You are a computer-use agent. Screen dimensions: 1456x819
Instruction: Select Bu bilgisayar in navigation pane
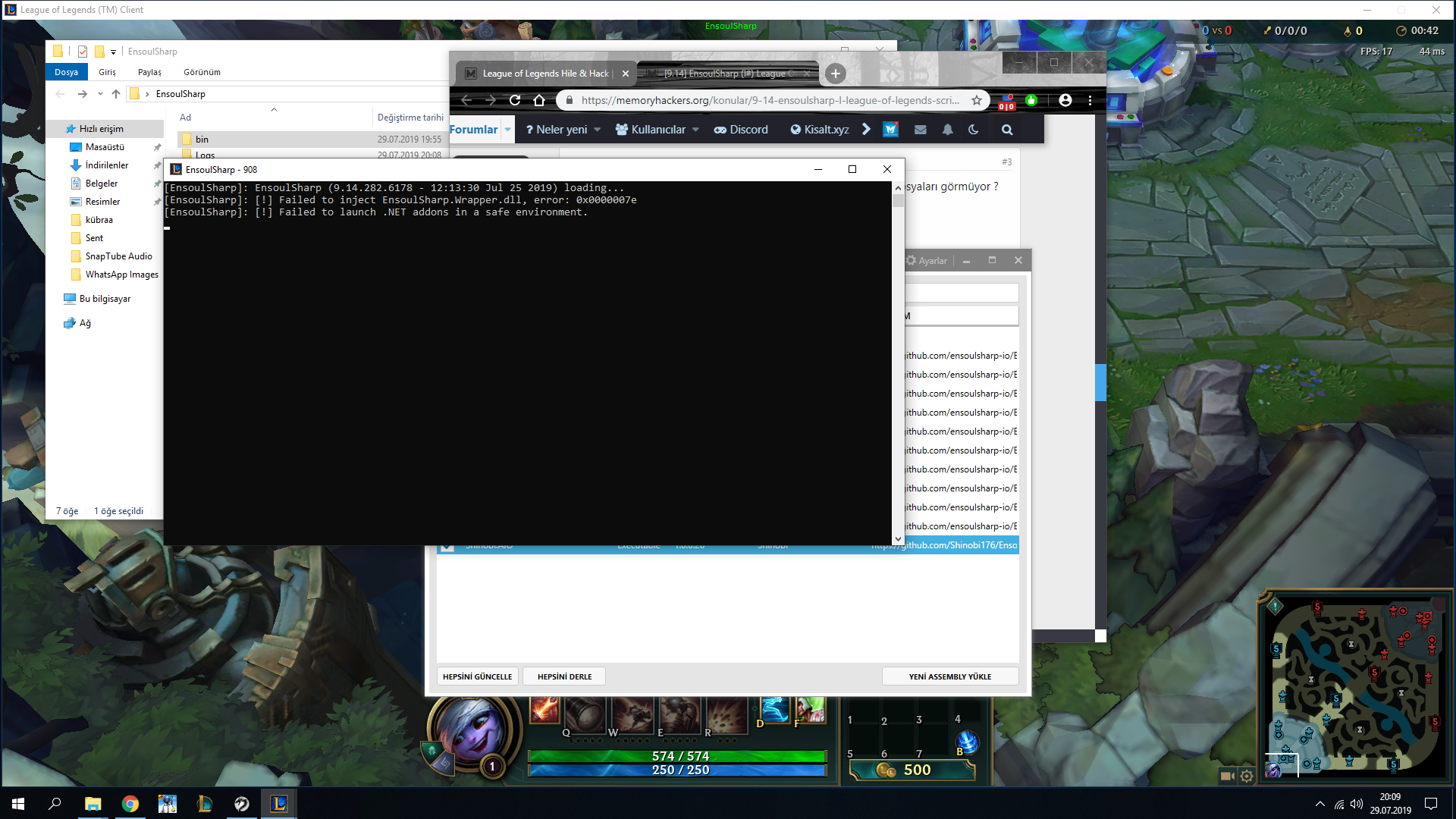[105, 299]
